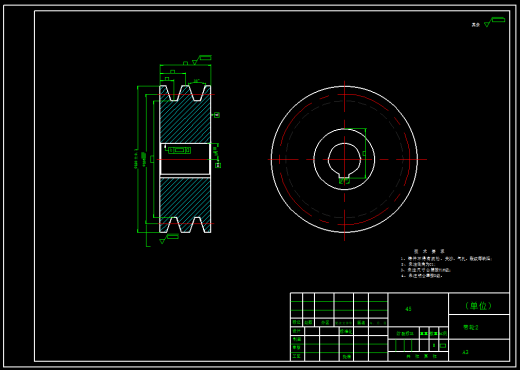Select the hub circle around the bore
The height and width of the screenshot is (370, 520).
344,159
